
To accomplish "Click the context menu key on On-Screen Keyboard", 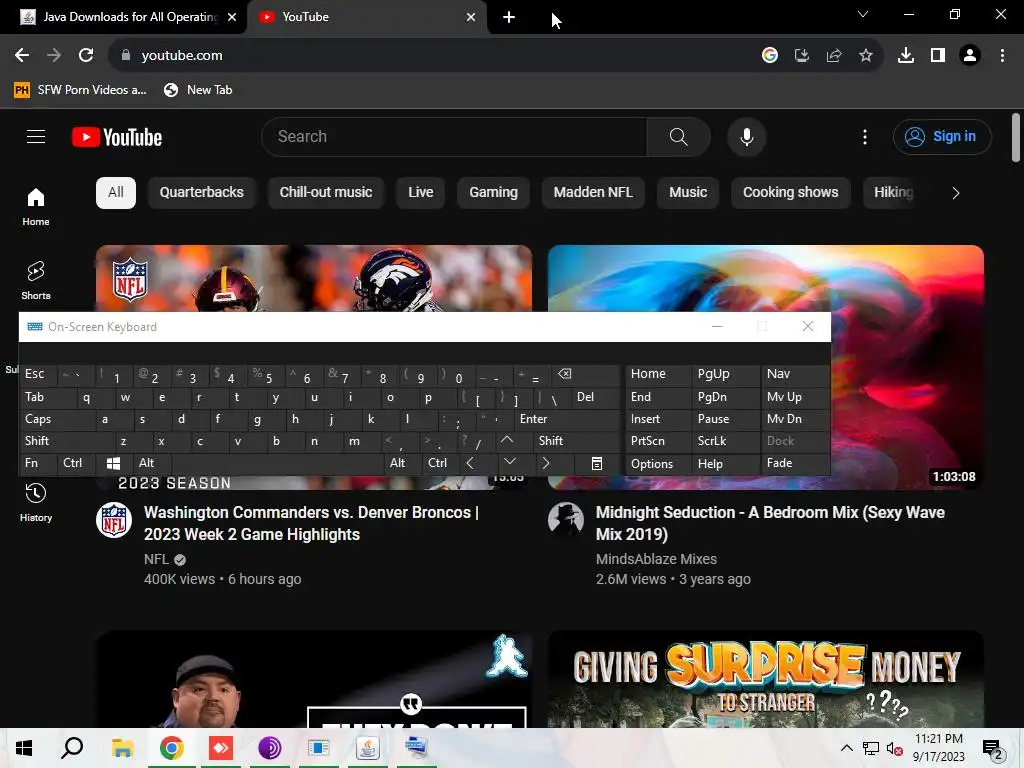I will pos(596,463).
